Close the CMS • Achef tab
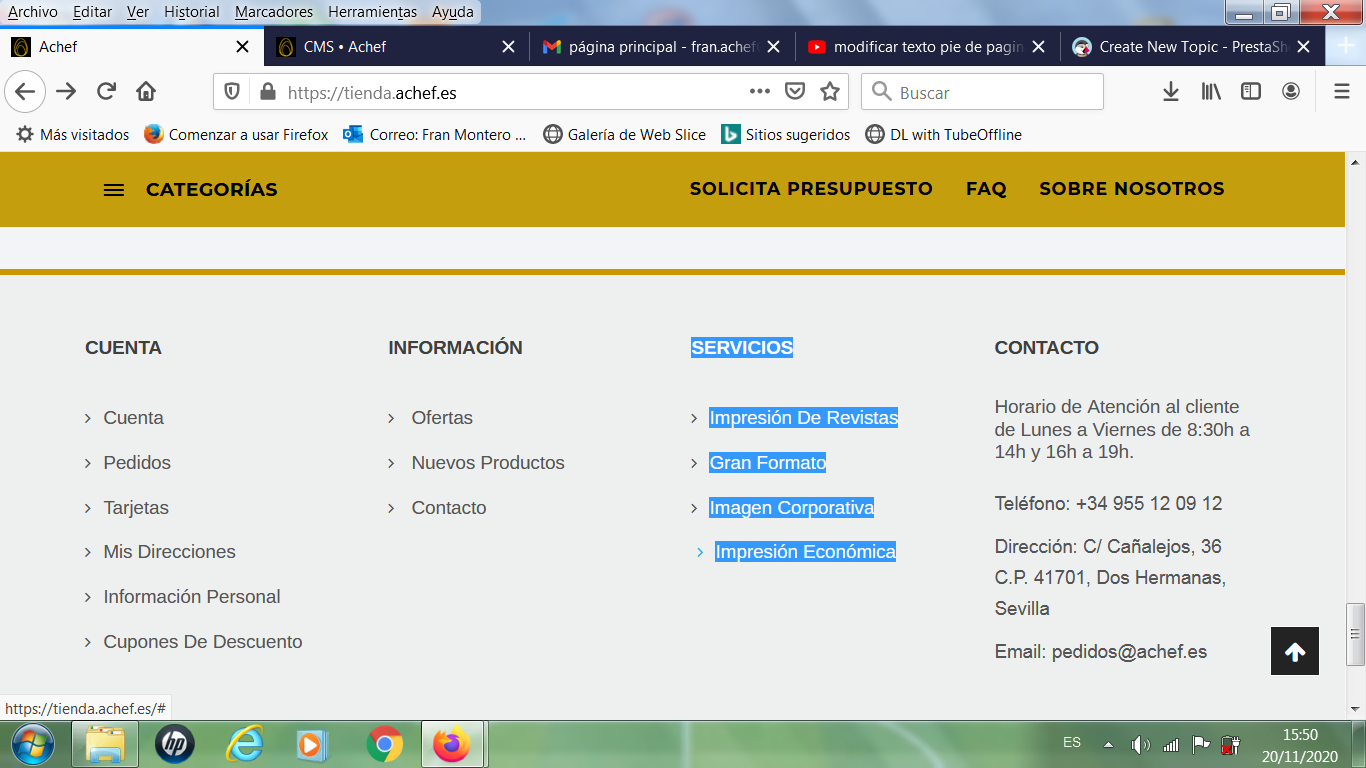This screenshot has height=768, width=1366. pos(508,47)
